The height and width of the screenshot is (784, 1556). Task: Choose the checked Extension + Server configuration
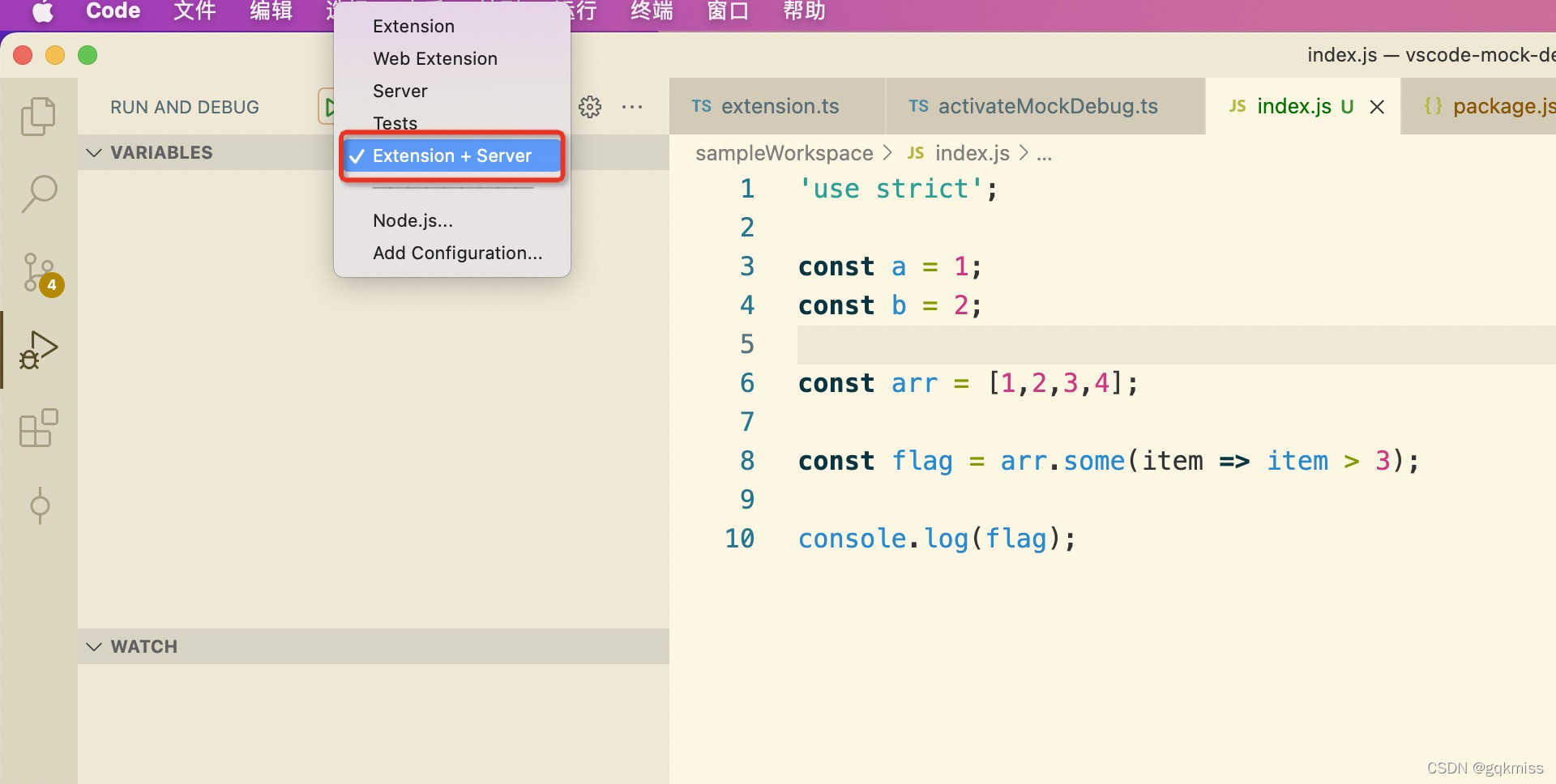452,156
